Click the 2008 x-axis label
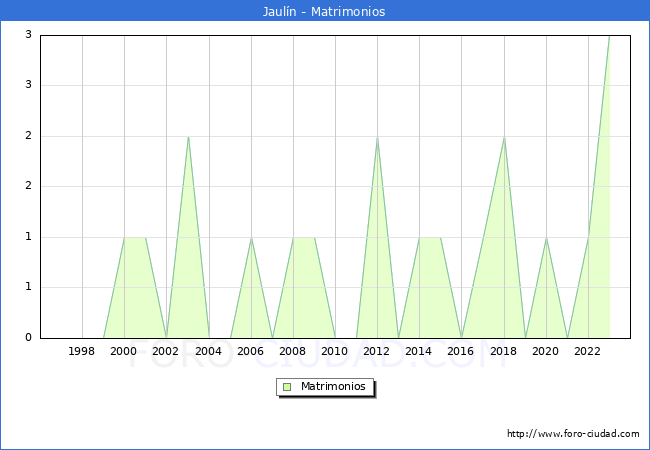 (x=292, y=351)
